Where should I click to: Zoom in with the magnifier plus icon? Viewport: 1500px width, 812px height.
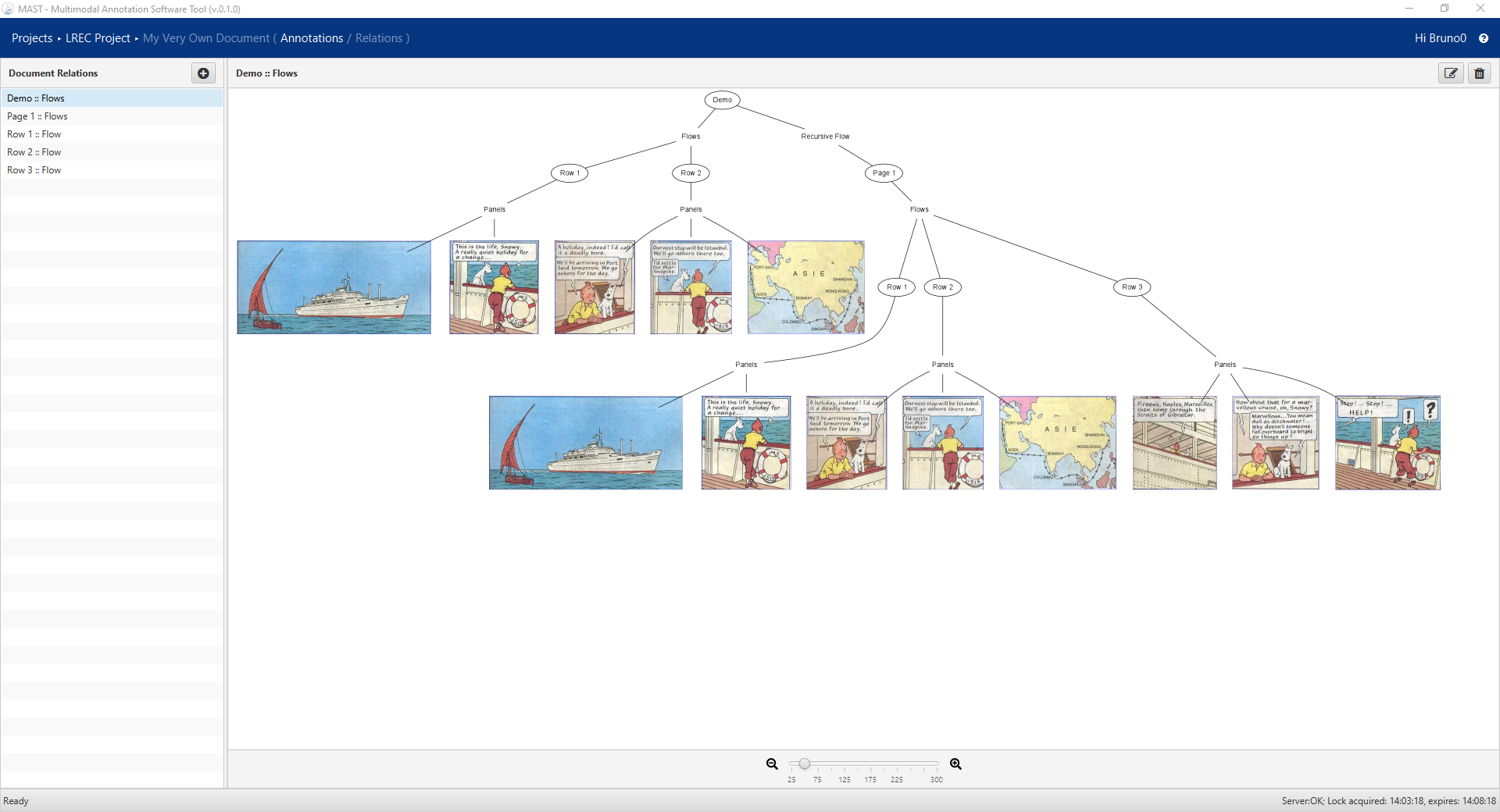(x=955, y=764)
